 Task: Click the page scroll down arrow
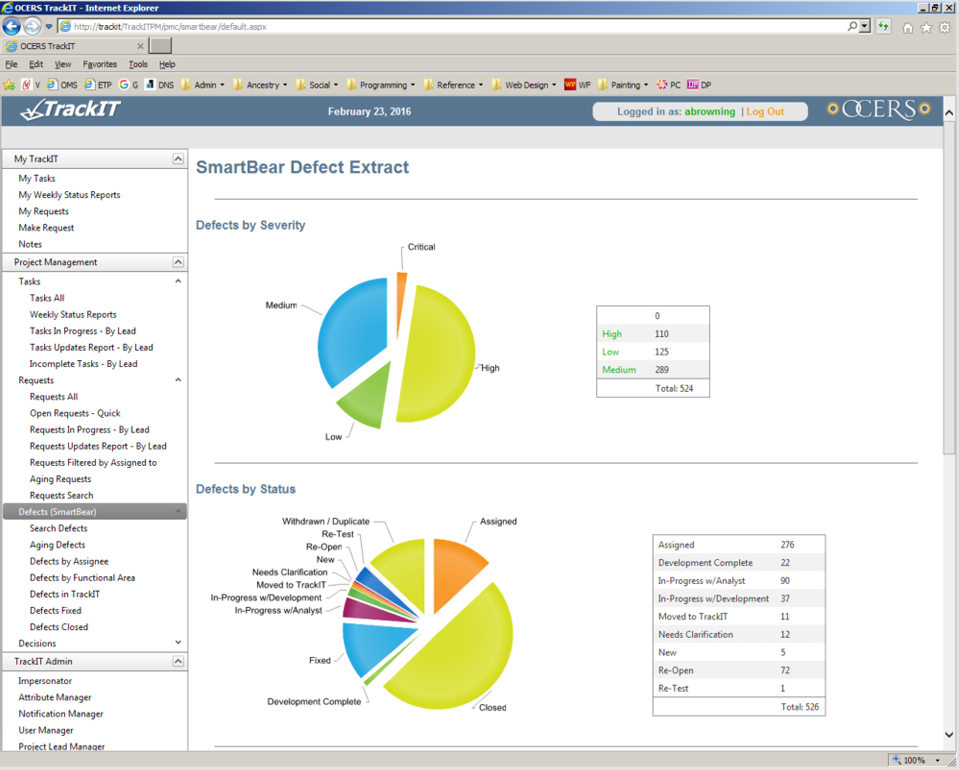click(949, 735)
